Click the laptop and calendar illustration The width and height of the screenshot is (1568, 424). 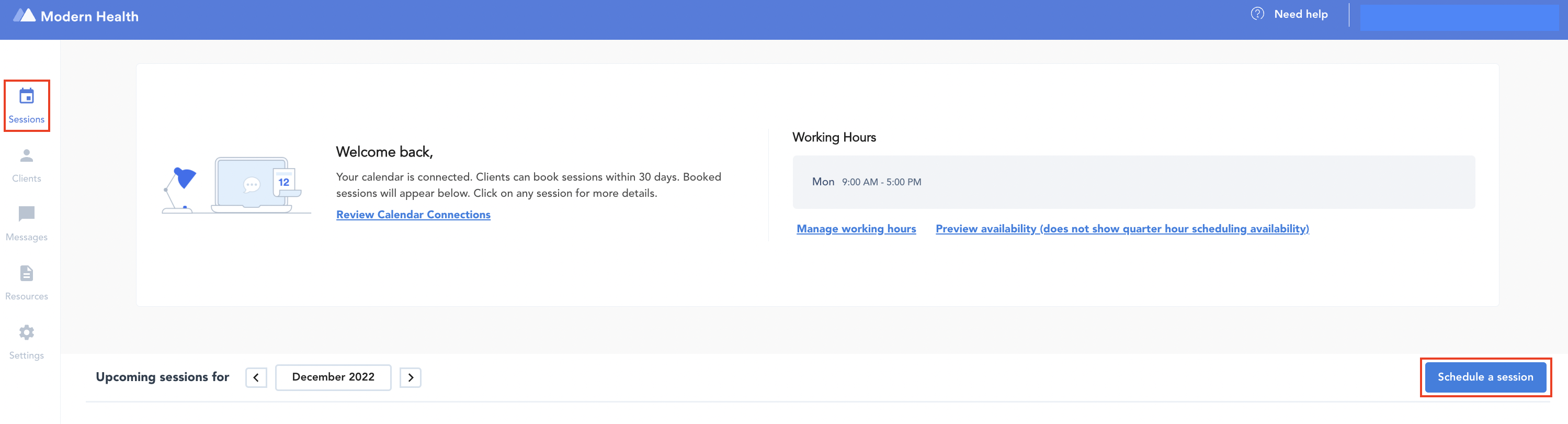pyautogui.click(x=236, y=185)
